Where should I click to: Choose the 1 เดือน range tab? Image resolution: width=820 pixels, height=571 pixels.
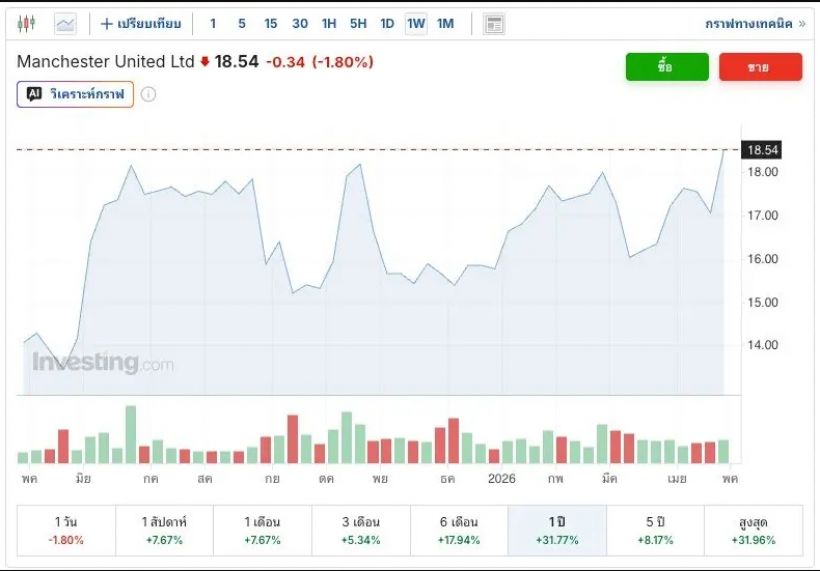(x=263, y=530)
